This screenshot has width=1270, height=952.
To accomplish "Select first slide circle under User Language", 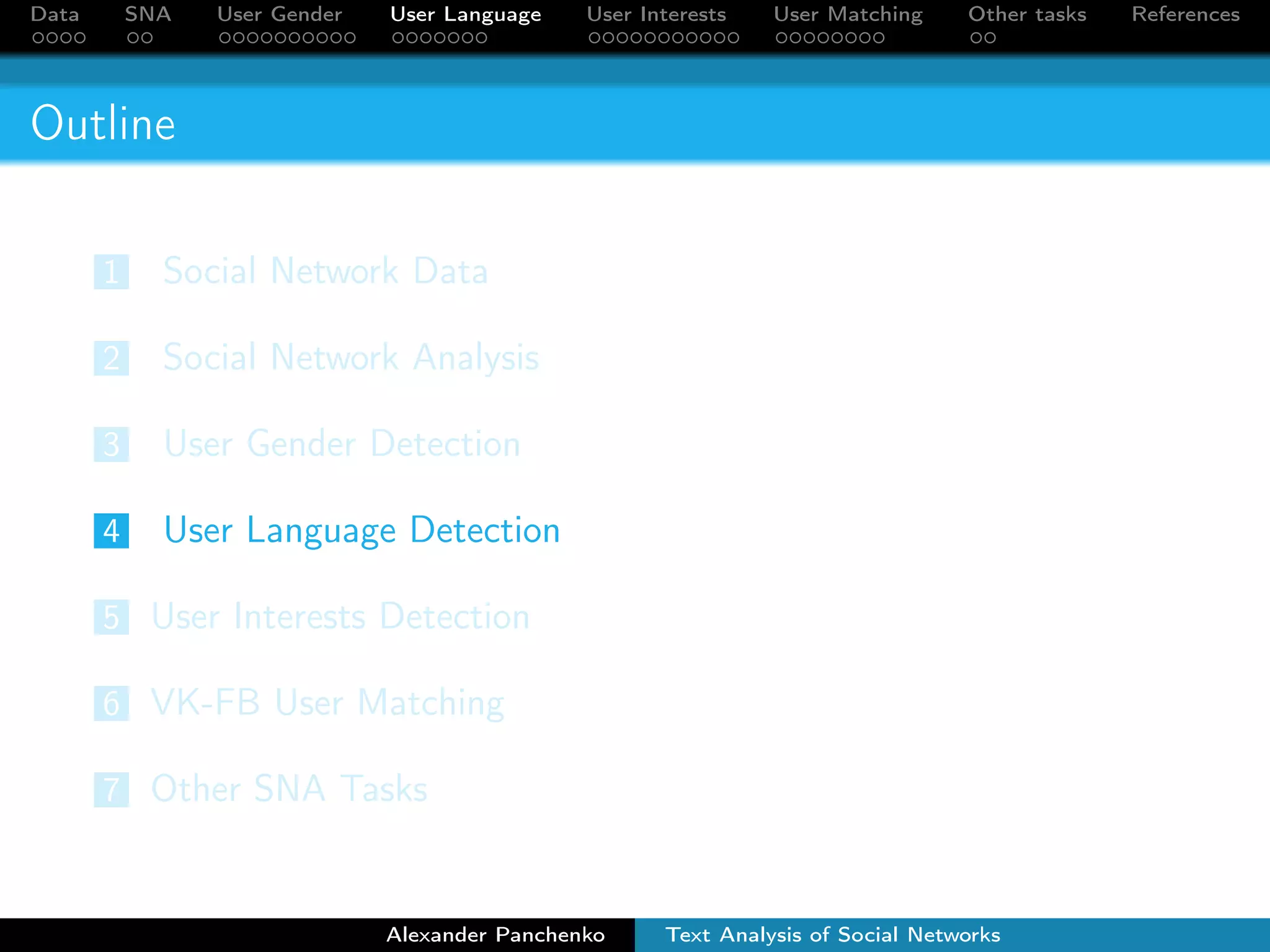I will click(399, 38).
